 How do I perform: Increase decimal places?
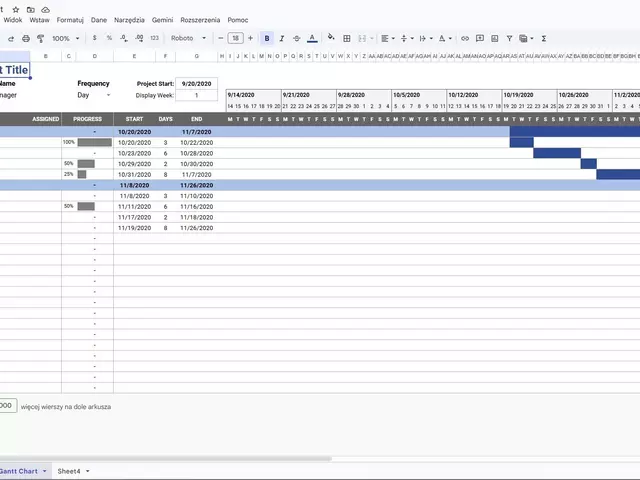[139, 38]
